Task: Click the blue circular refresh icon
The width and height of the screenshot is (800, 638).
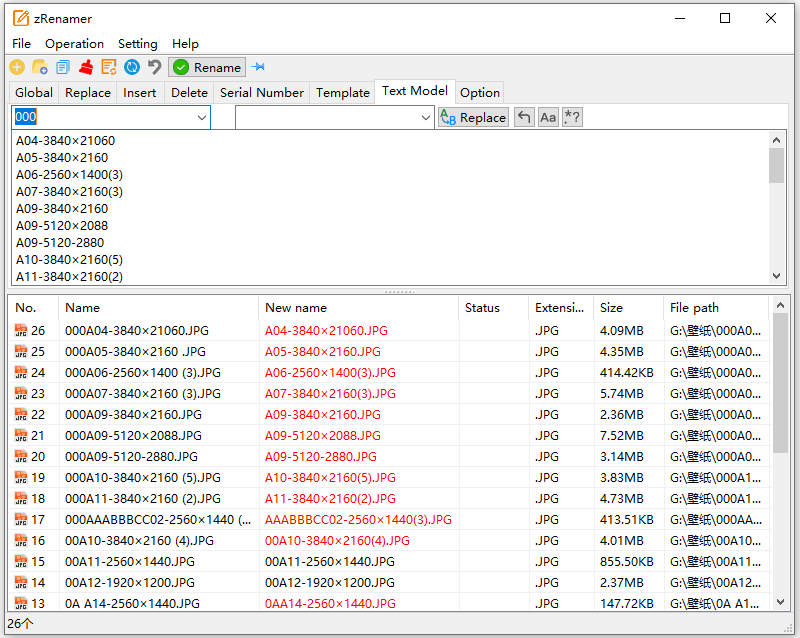Action: click(x=132, y=67)
